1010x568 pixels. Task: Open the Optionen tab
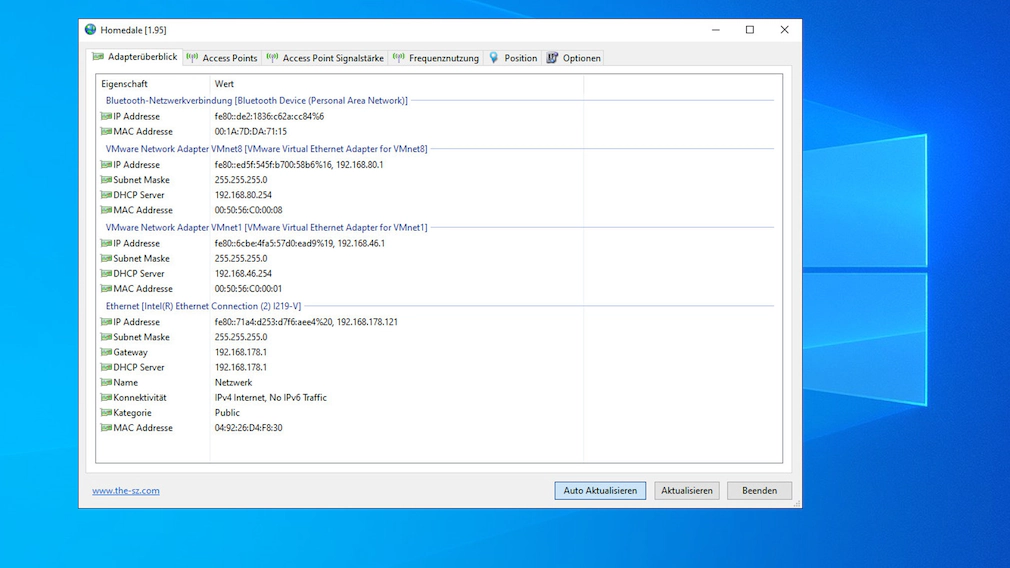click(x=573, y=58)
